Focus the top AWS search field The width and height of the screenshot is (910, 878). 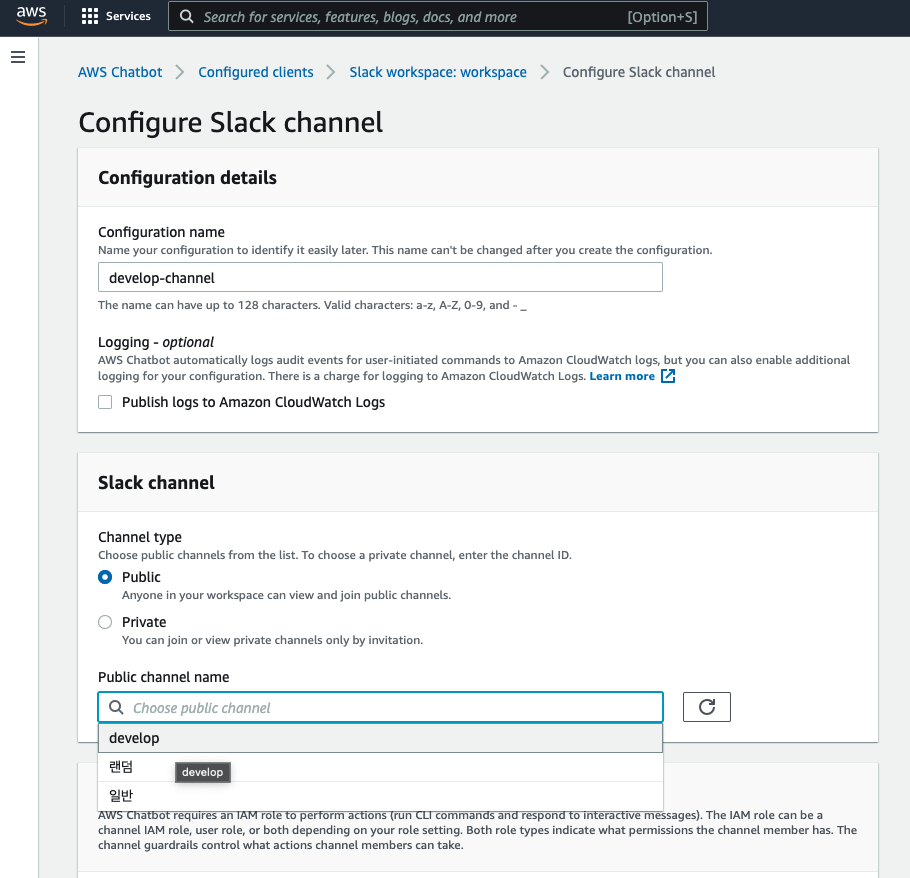click(x=438, y=16)
